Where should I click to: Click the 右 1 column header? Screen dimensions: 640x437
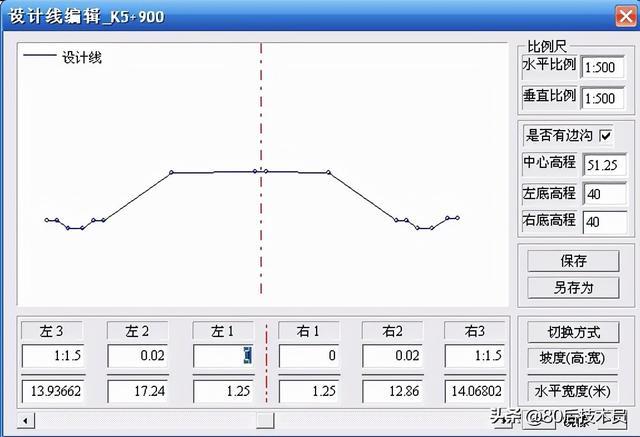pos(309,331)
